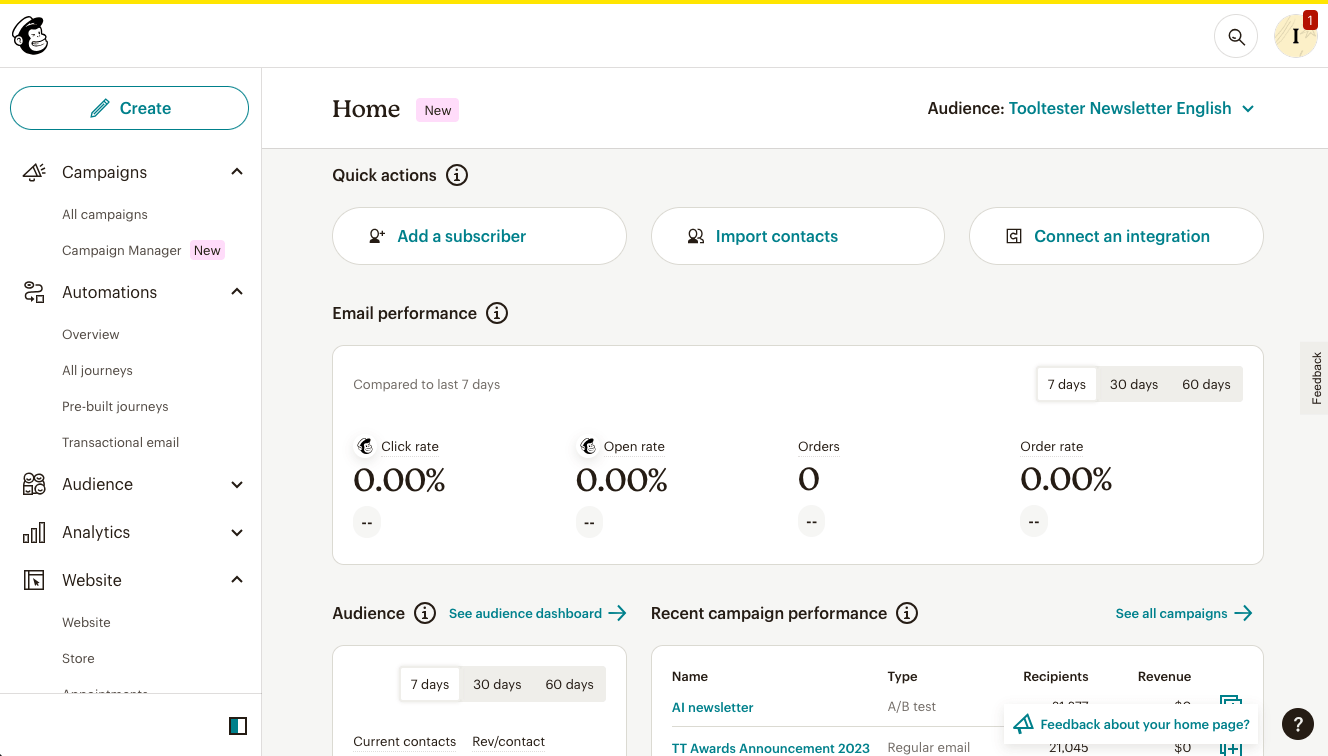Image resolution: width=1328 pixels, height=756 pixels.
Task: Show Quick actions info icon
Action: coord(457,175)
